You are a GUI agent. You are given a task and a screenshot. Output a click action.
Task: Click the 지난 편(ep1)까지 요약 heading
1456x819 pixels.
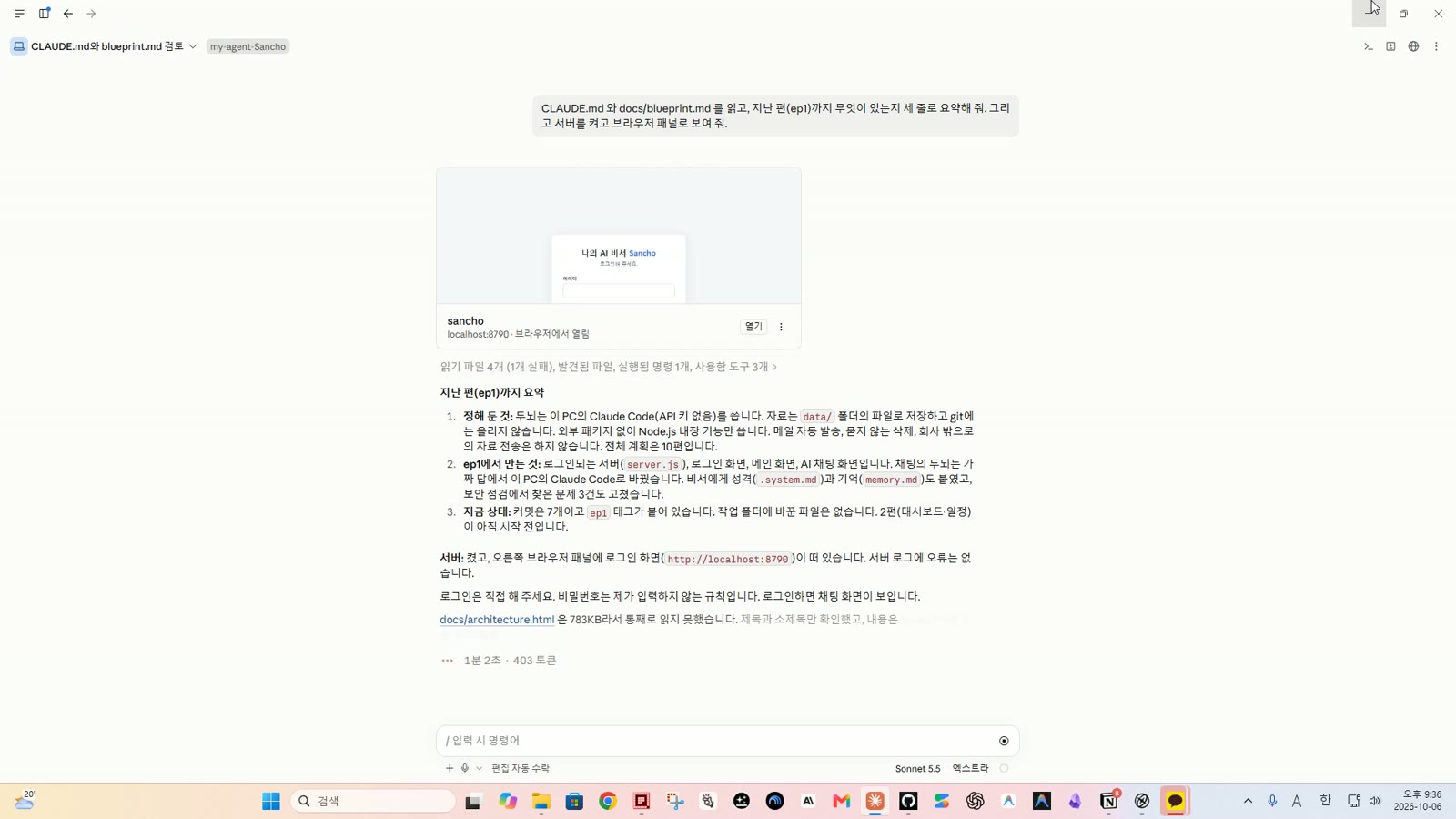click(x=492, y=393)
